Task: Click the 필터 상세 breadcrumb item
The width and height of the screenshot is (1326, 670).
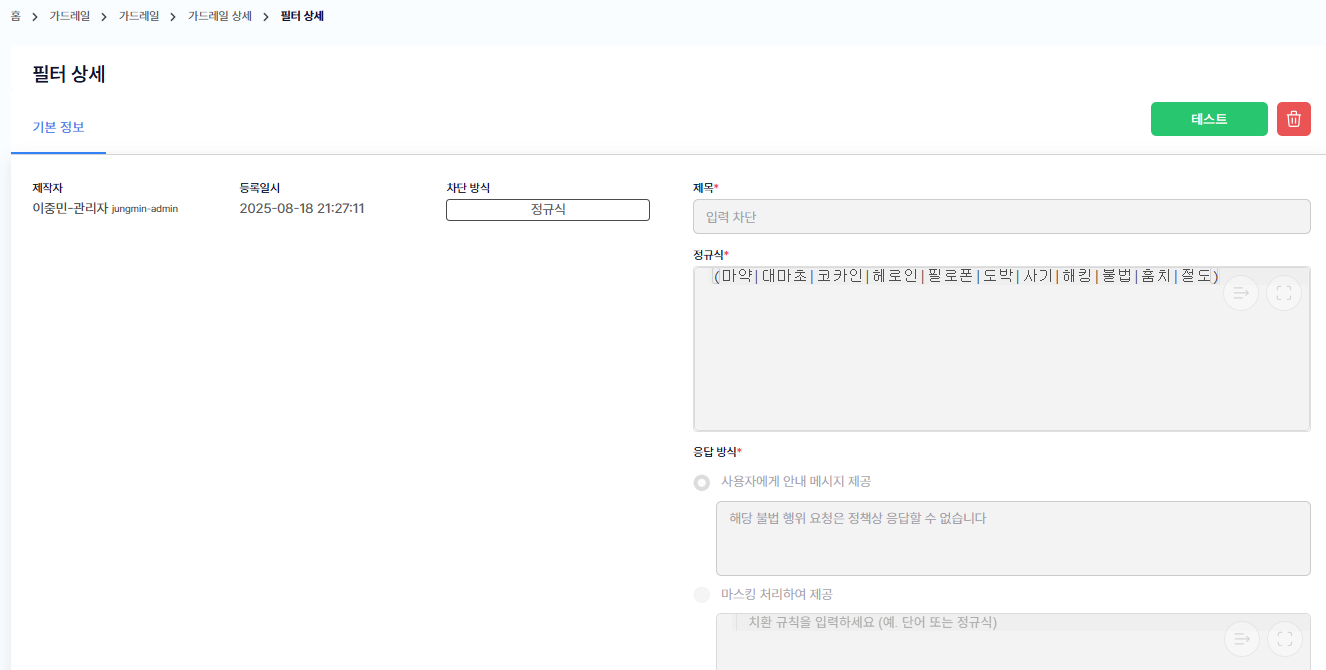Action: point(302,16)
